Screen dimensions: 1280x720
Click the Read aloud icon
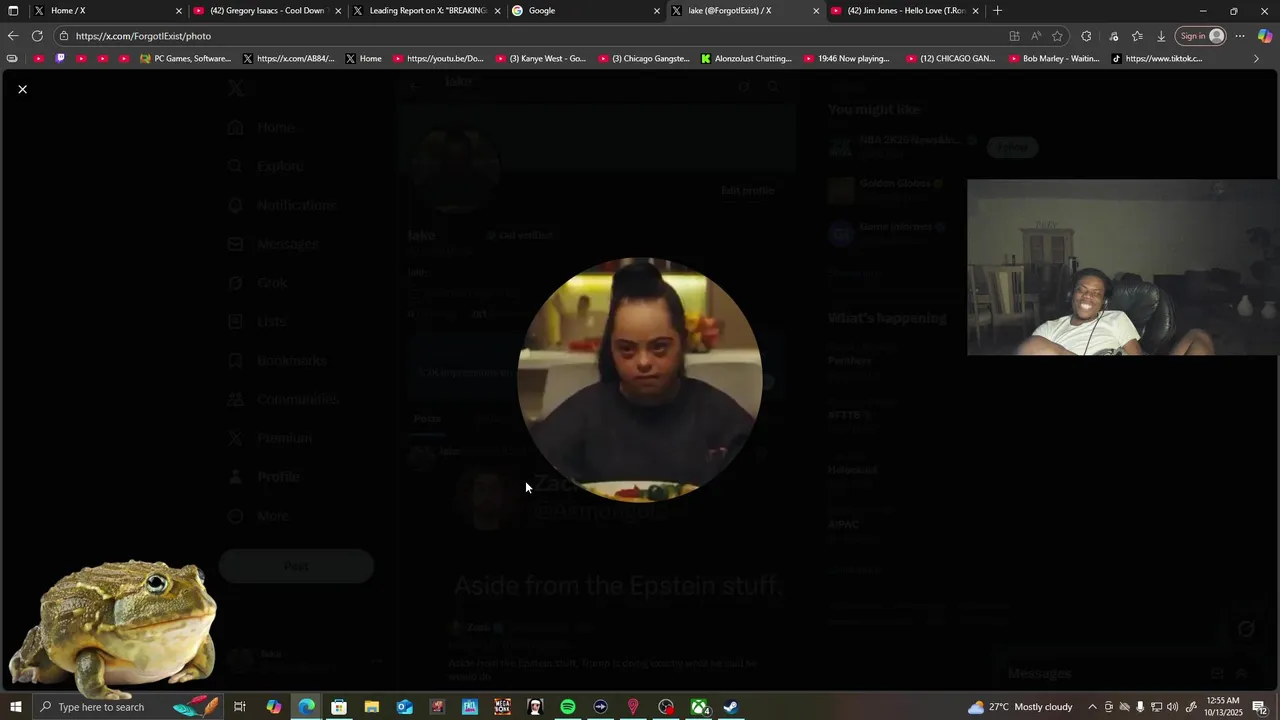click(1036, 36)
